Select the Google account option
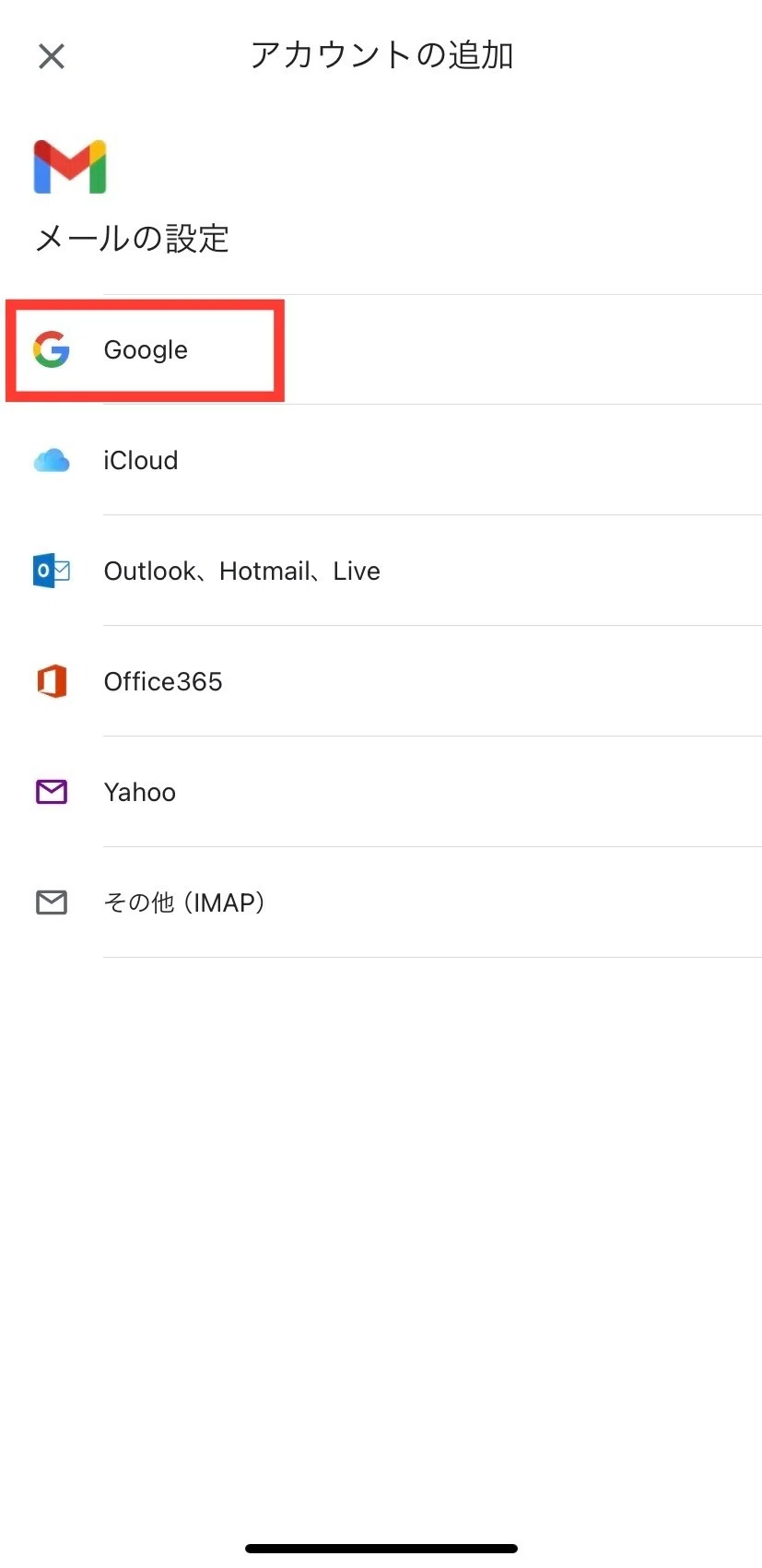762x1568 pixels. coord(381,349)
